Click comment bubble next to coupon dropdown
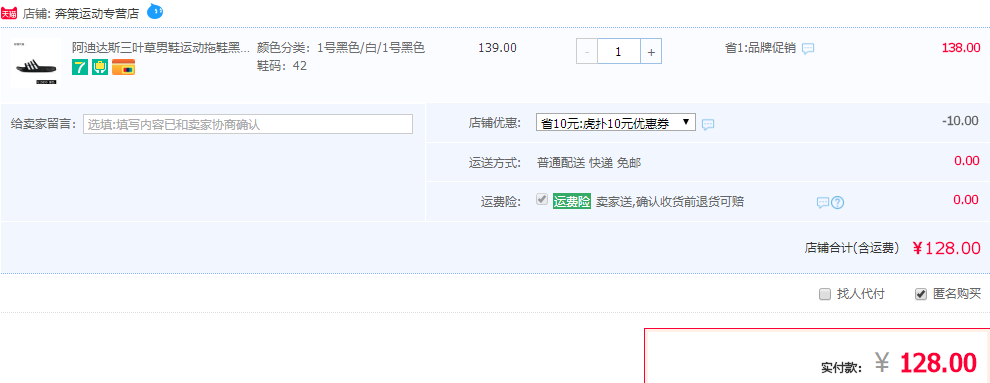The height and width of the screenshot is (383, 990). tap(708, 124)
